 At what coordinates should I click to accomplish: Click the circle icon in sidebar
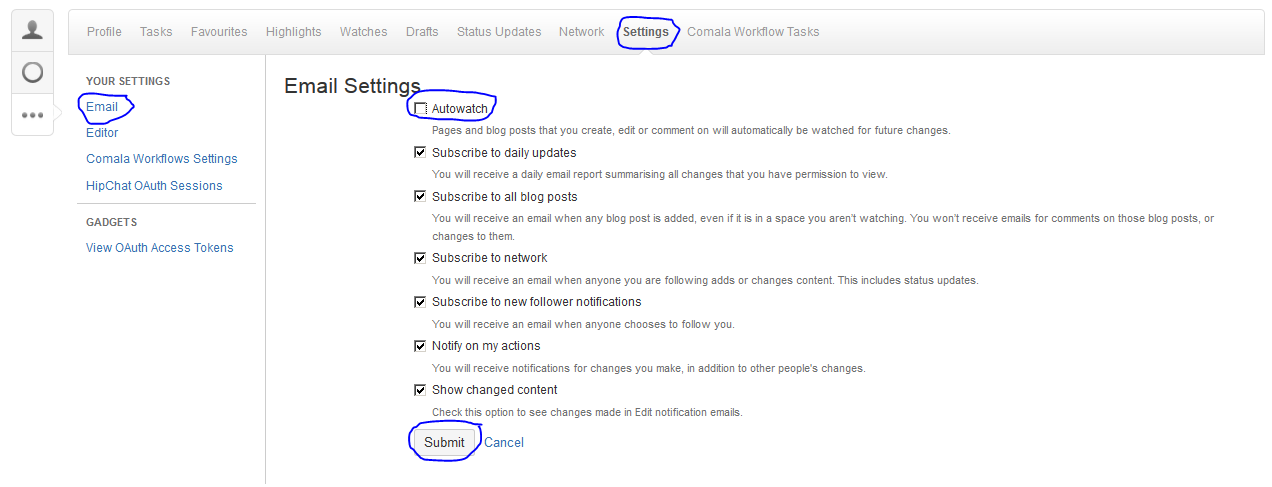(33, 72)
